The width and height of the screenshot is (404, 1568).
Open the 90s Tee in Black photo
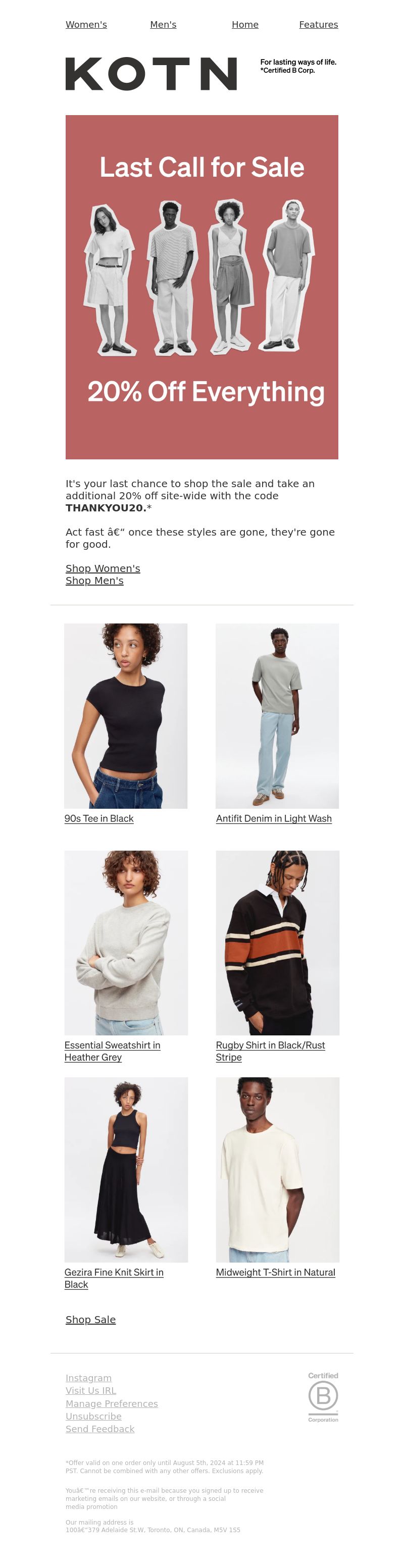(126, 715)
